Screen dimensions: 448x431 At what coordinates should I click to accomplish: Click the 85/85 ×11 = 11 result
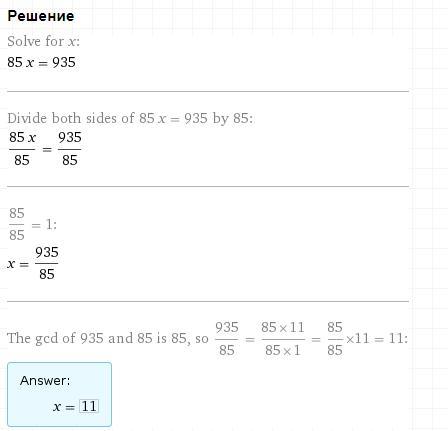[x=367, y=339]
